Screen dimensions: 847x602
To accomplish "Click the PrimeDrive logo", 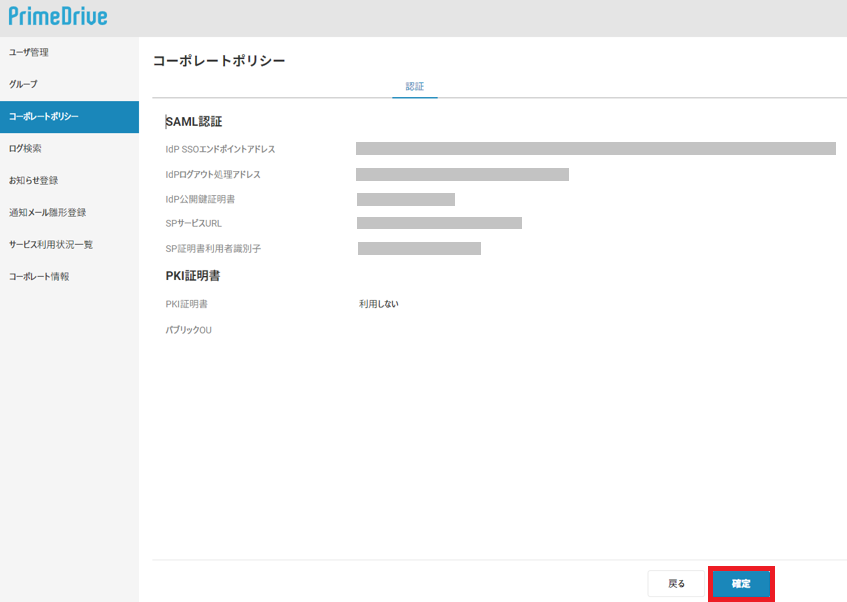I will pos(58,17).
